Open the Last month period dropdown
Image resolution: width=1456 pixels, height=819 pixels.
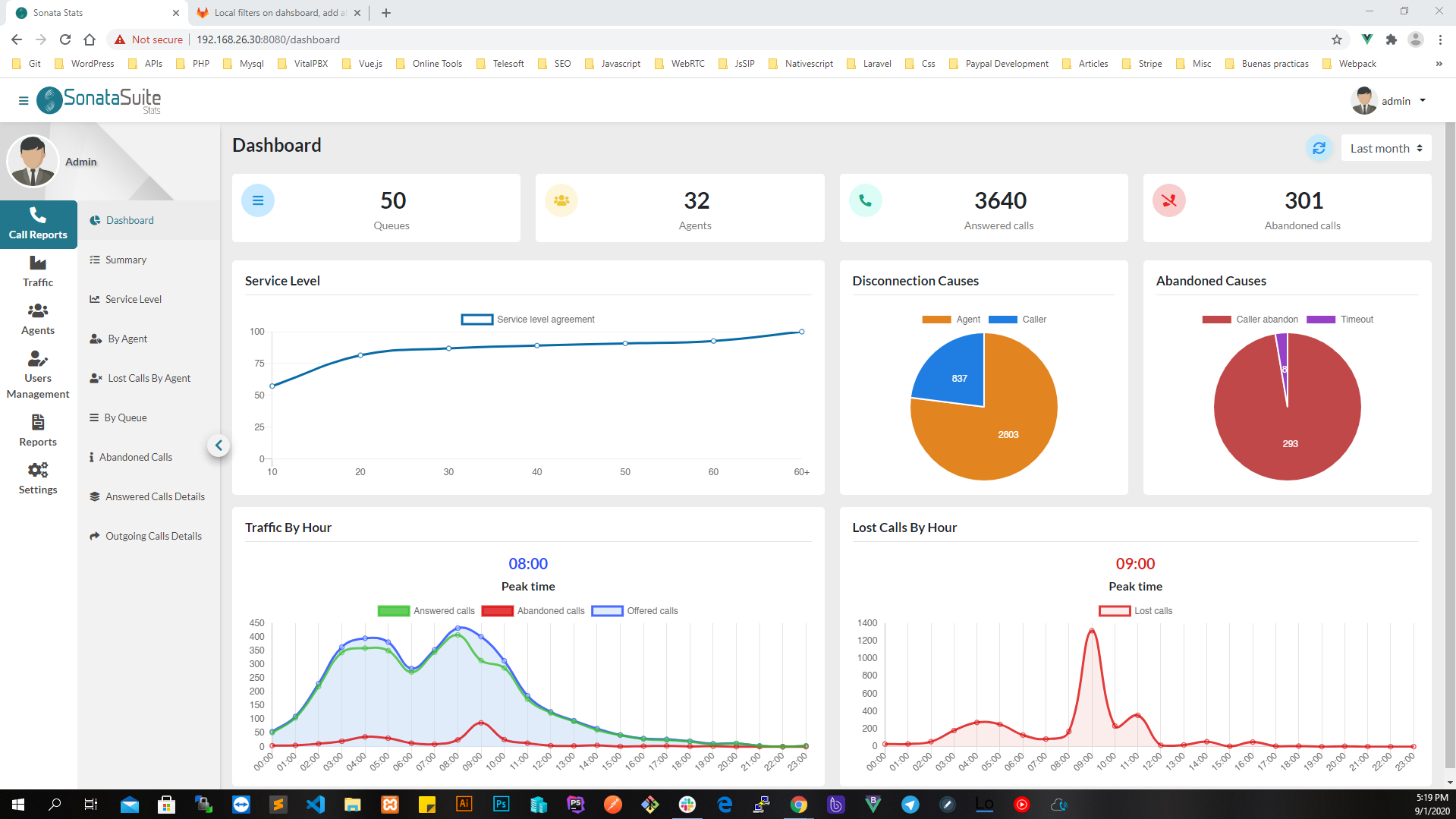click(x=1385, y=148)
